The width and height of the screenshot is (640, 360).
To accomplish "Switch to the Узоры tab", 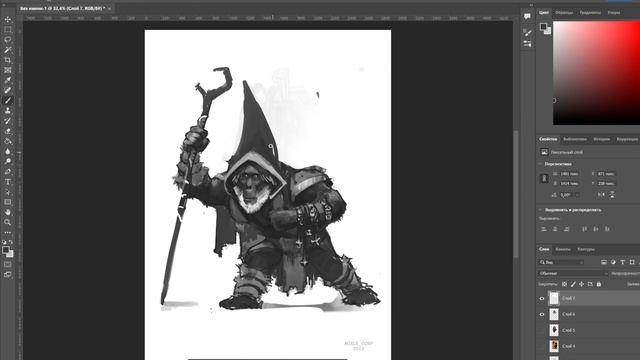I will [613, 13].
